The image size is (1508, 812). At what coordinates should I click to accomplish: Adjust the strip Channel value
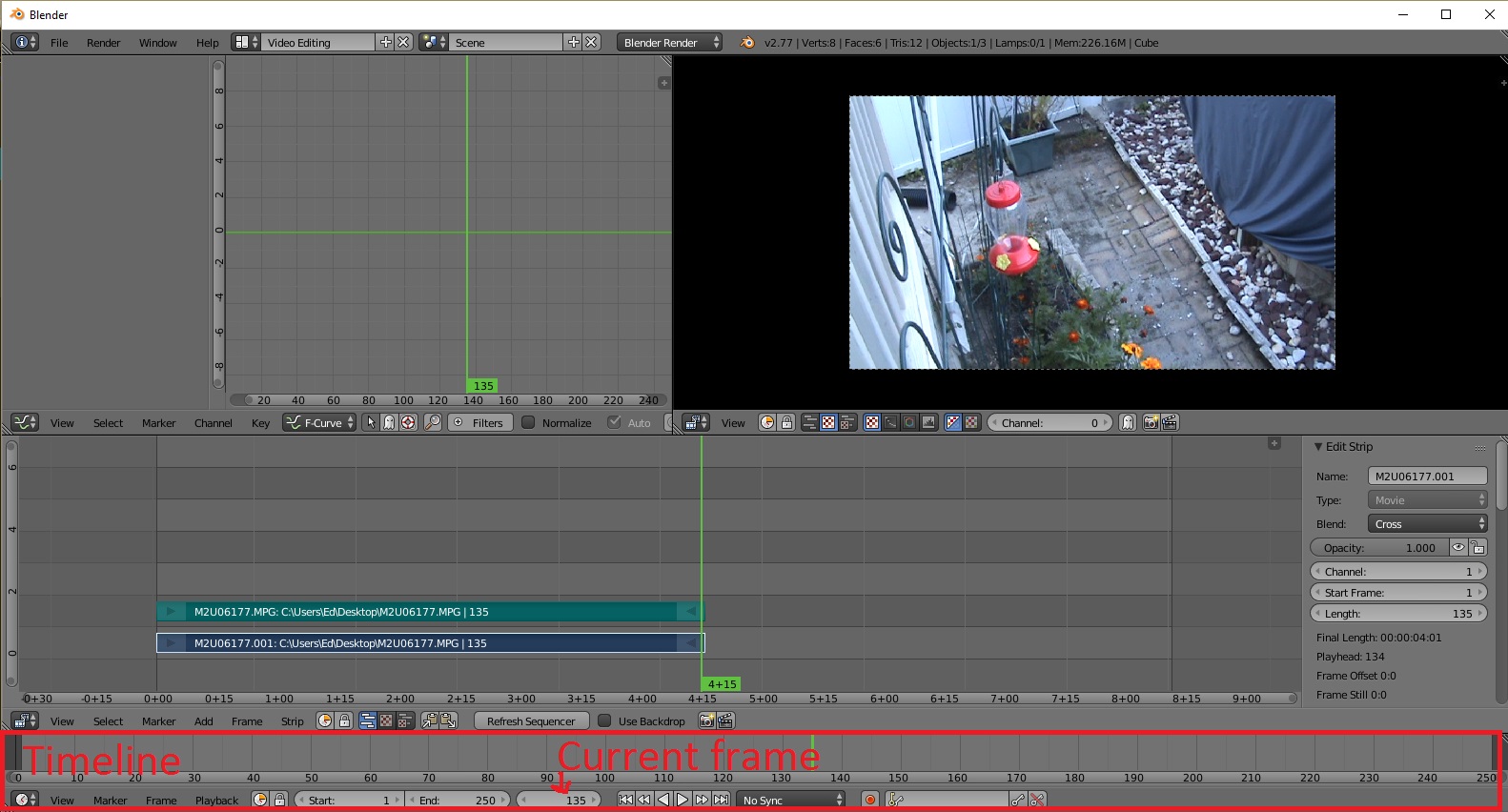1398,571
